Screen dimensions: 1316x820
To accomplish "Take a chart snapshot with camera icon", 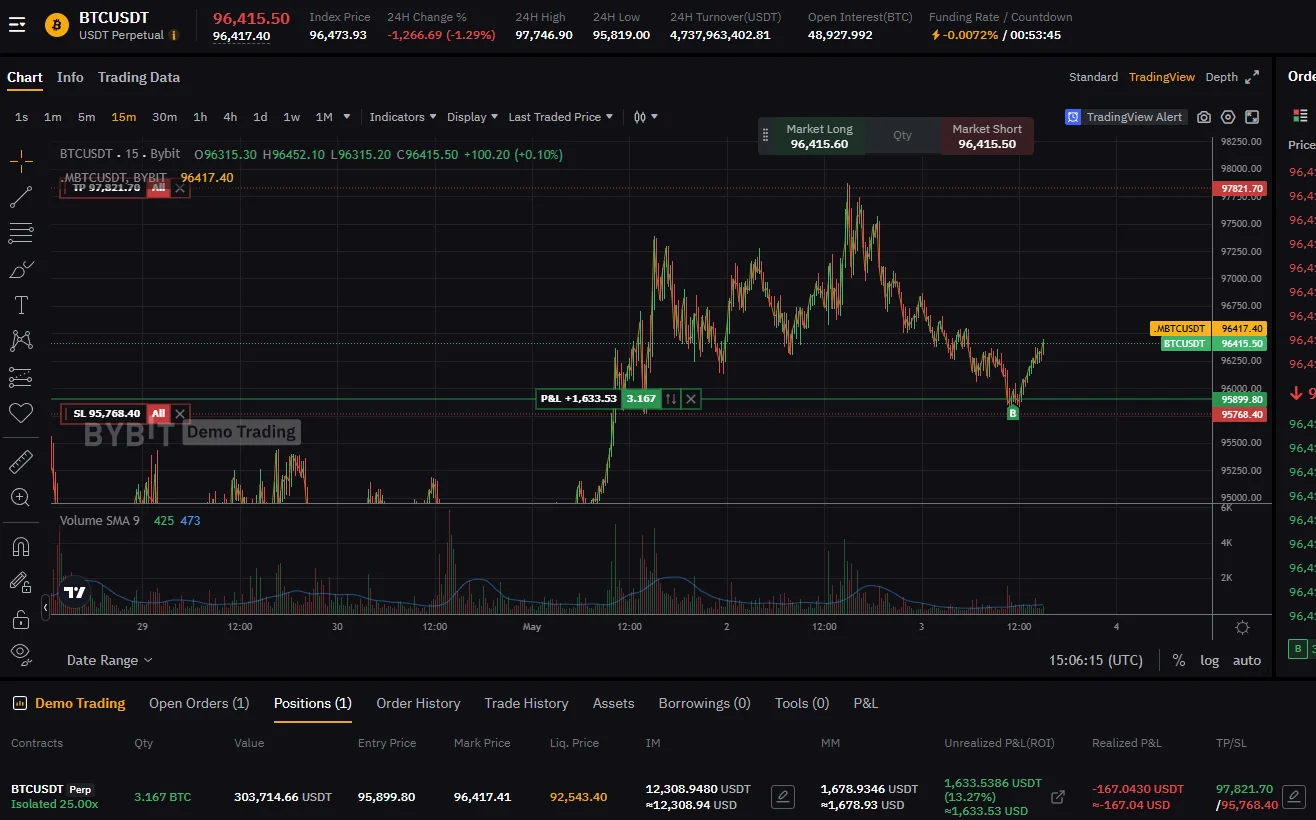I will point(1204,117).
